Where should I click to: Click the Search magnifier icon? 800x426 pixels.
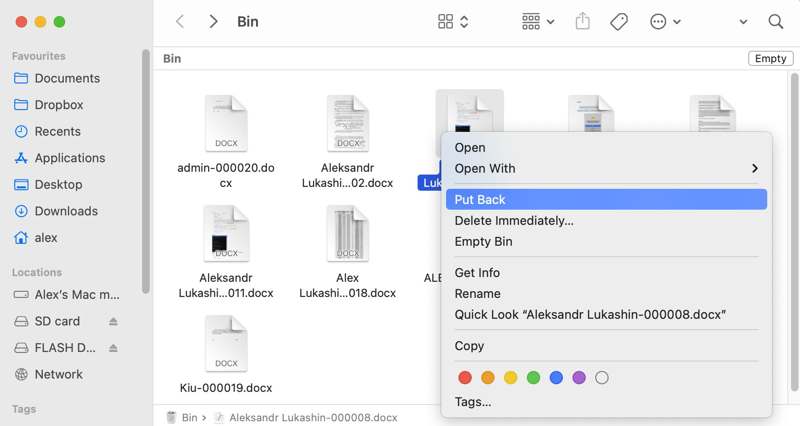776,21
